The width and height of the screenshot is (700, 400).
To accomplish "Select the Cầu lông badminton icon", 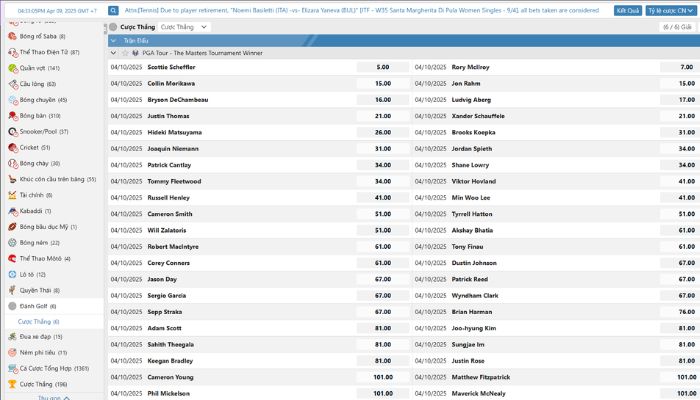I will 12,84.
